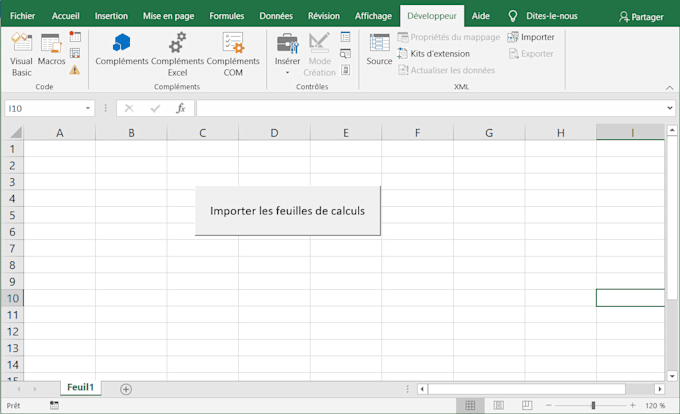Click the Cancel X formula button
Viewport: 680px width, 414px height.
tap(129, 108)
